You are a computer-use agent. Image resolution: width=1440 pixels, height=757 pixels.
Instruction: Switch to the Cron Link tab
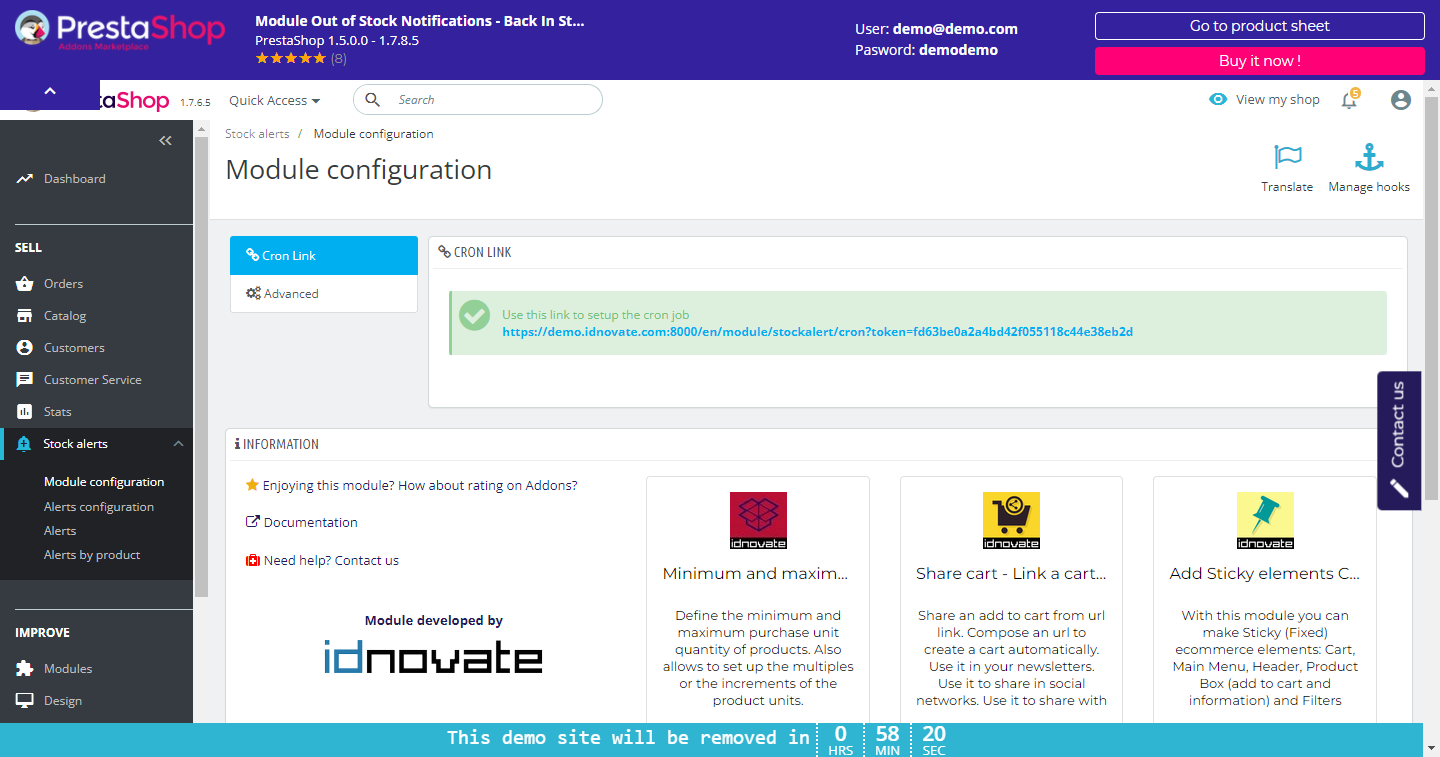tap(324, 255)
